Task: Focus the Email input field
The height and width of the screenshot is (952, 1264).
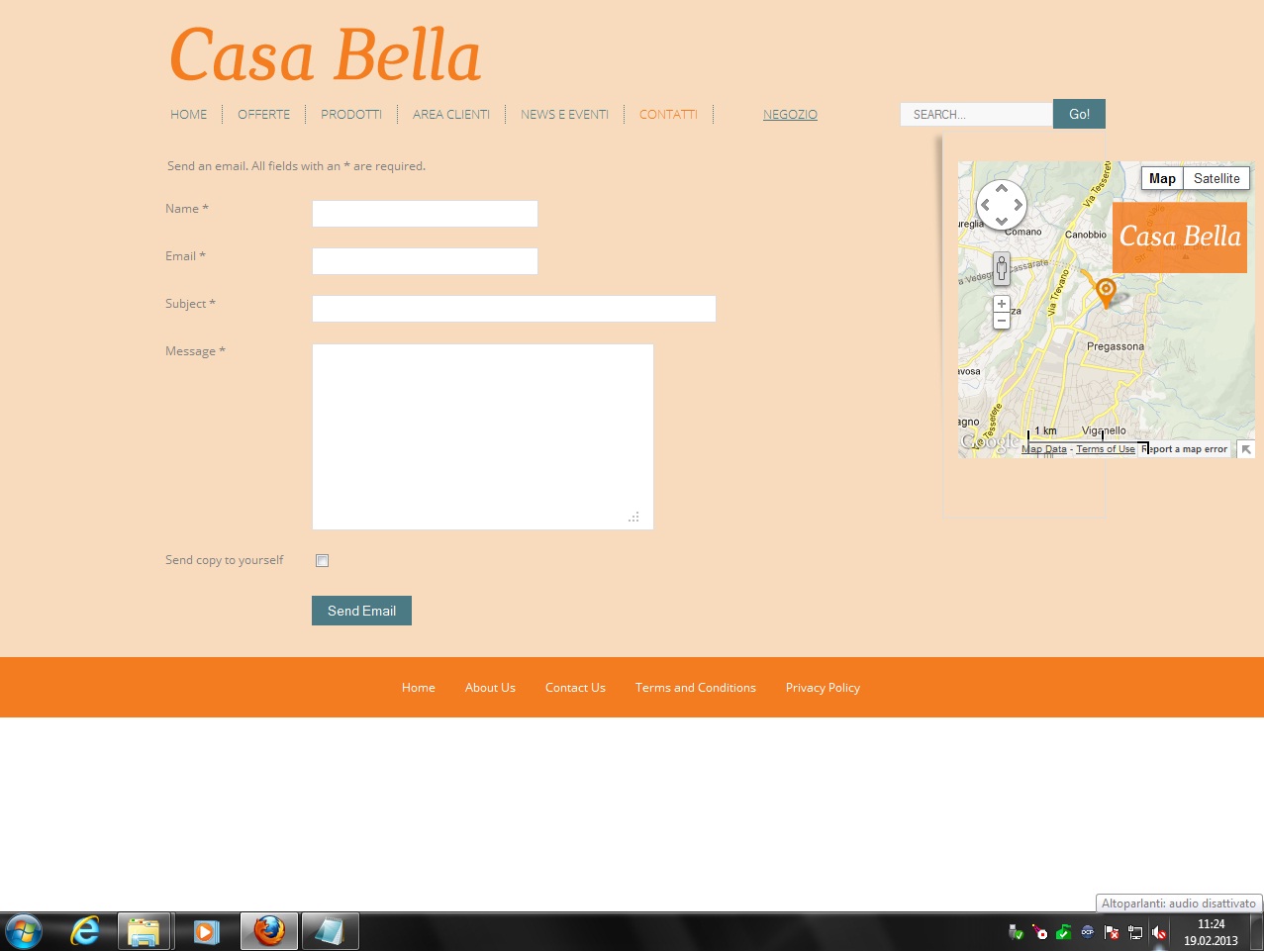Action: point(425,261)
